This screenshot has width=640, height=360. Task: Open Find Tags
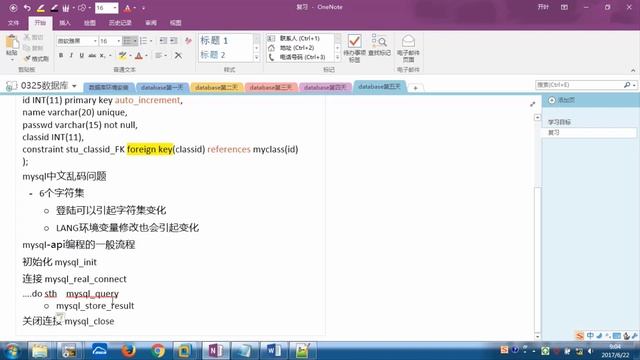380,45
